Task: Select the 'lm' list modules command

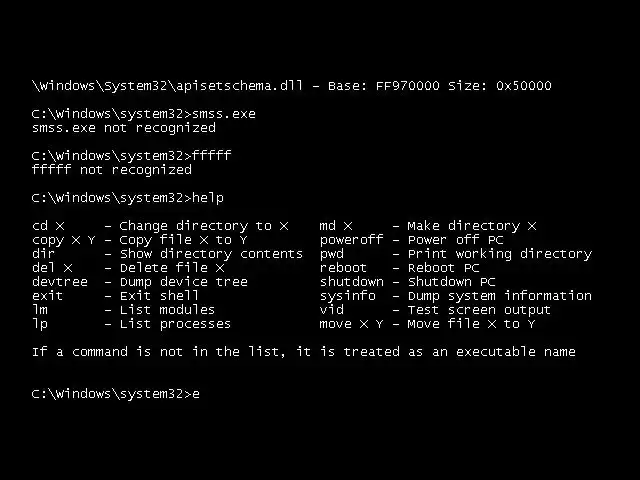Action: tap(40, 309)
